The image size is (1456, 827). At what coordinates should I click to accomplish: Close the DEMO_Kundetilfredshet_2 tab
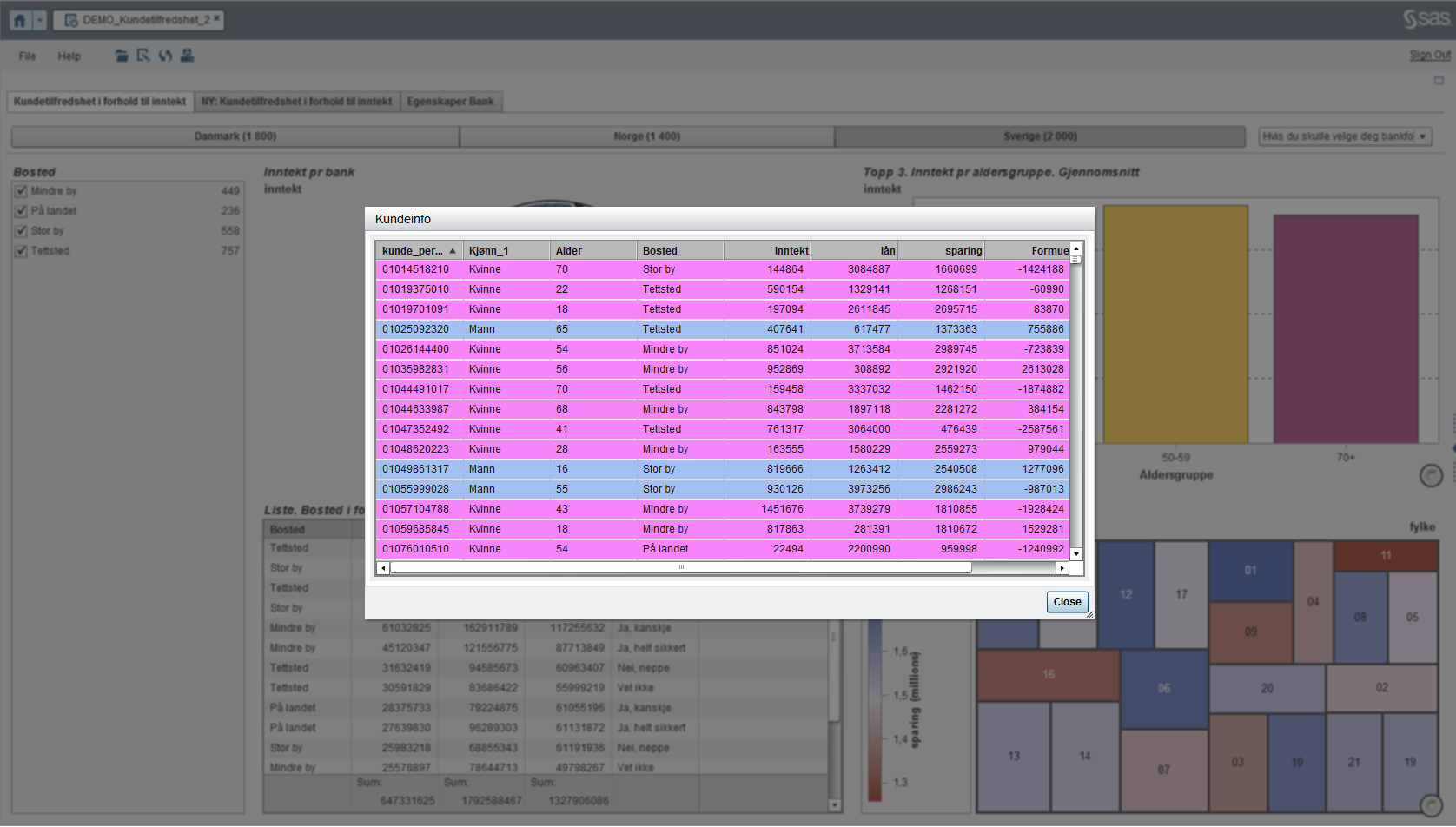tap(216, 18)
